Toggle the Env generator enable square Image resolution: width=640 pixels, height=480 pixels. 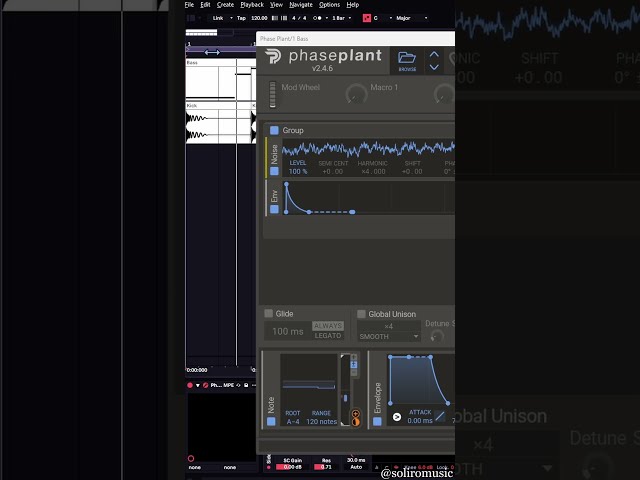coord(274,209)
